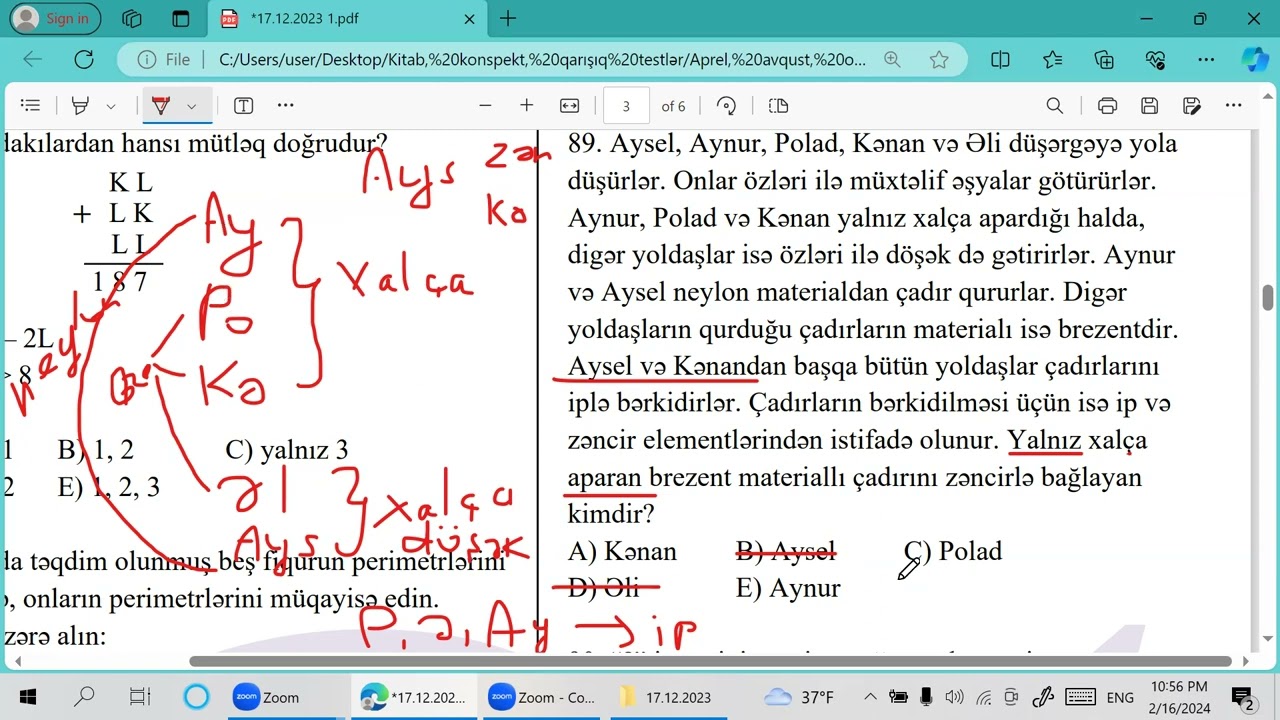This screenshot has width=1280, height=720.
Task: Show hidden system tray icons
Action: tap(869, 697)
